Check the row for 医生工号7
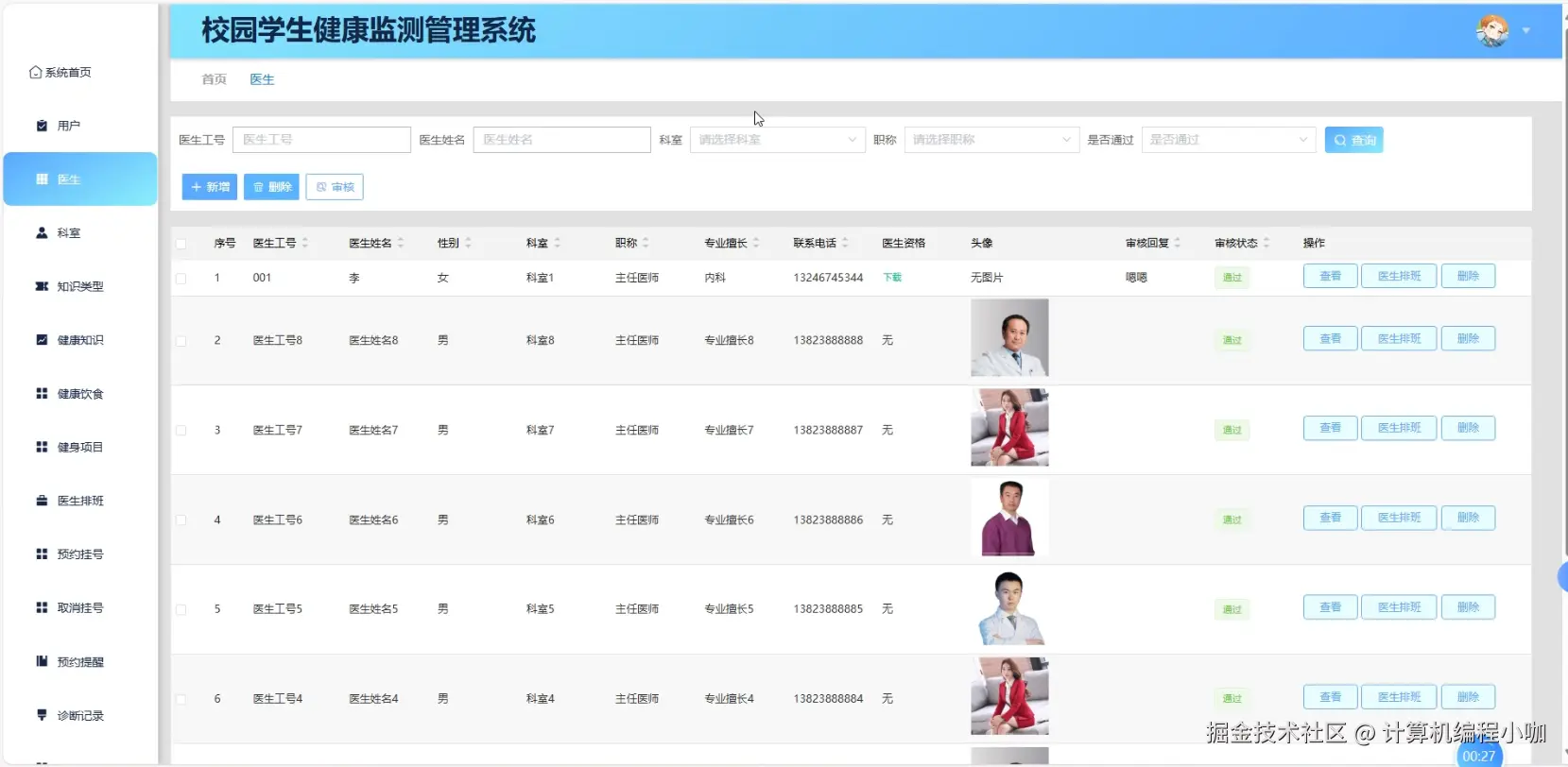The height and width of the screenshot is (767, 1568). pyautogui.click(x=181, y=431)
